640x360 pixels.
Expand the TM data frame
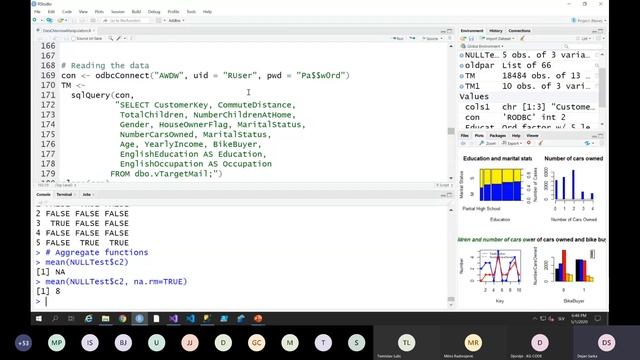(462, 76)
